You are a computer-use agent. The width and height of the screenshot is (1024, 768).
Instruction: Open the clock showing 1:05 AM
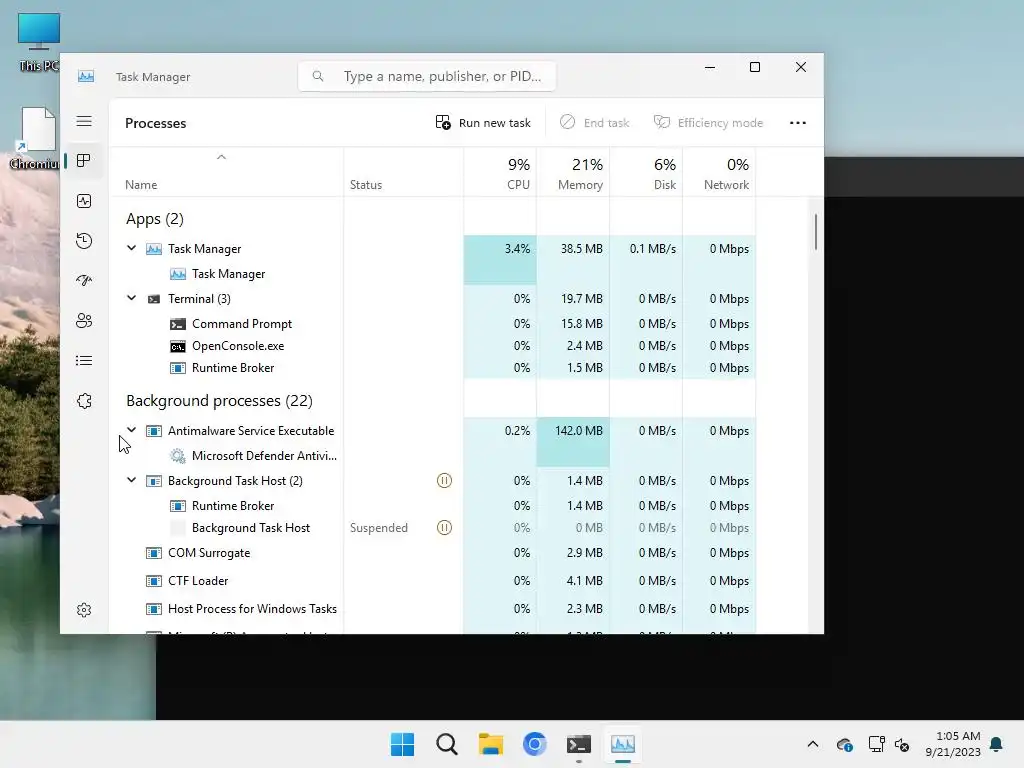953,744
